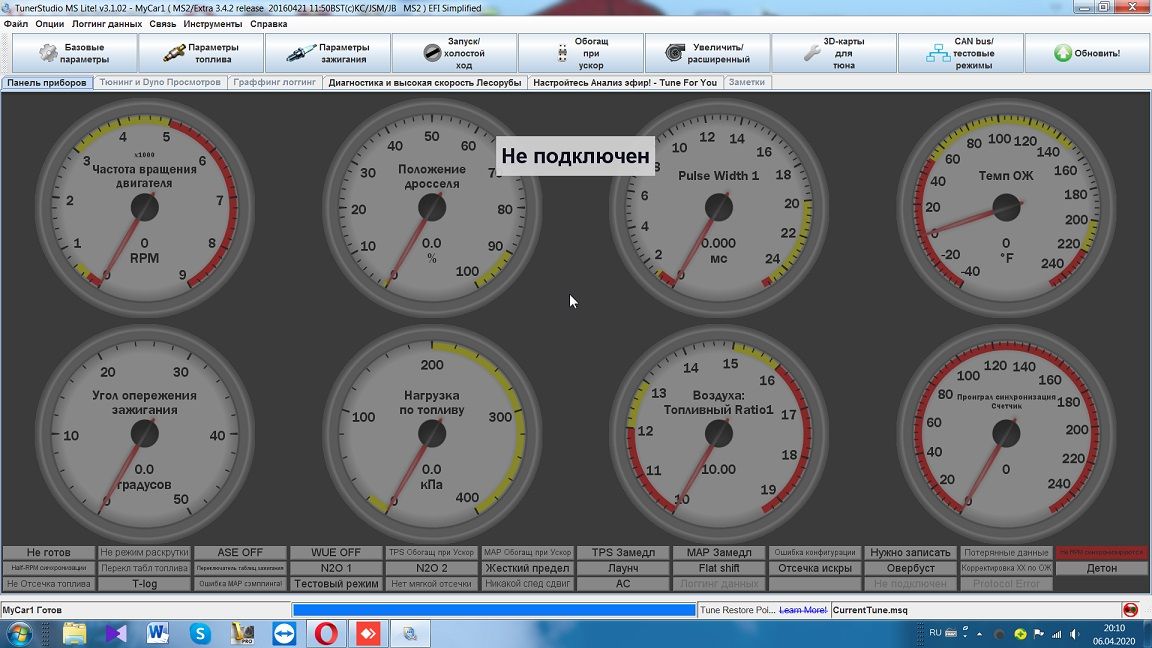Click the wrench 3D-карты для тюна icon
Image resolution: width=1152 pixels, height=648 pixels.
812,53
